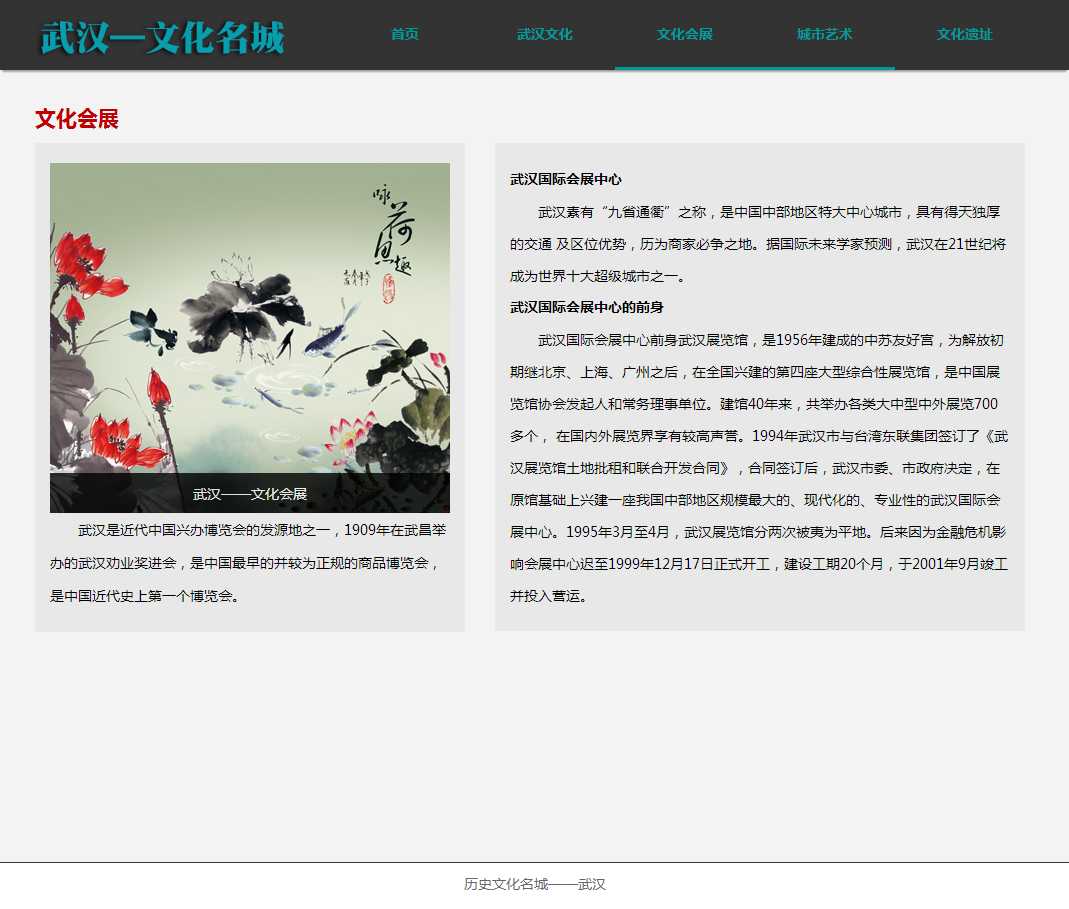Click the dark ink lotus leaf in painting center

240,300
